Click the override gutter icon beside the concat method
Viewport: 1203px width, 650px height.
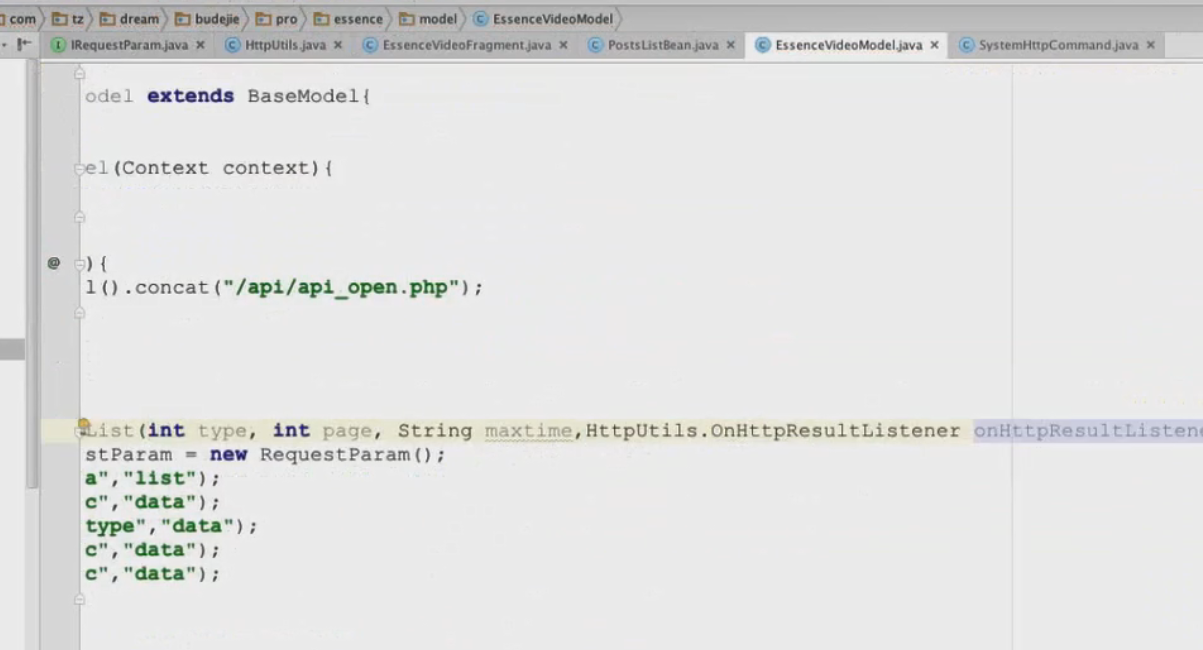[x=54, y=263]
